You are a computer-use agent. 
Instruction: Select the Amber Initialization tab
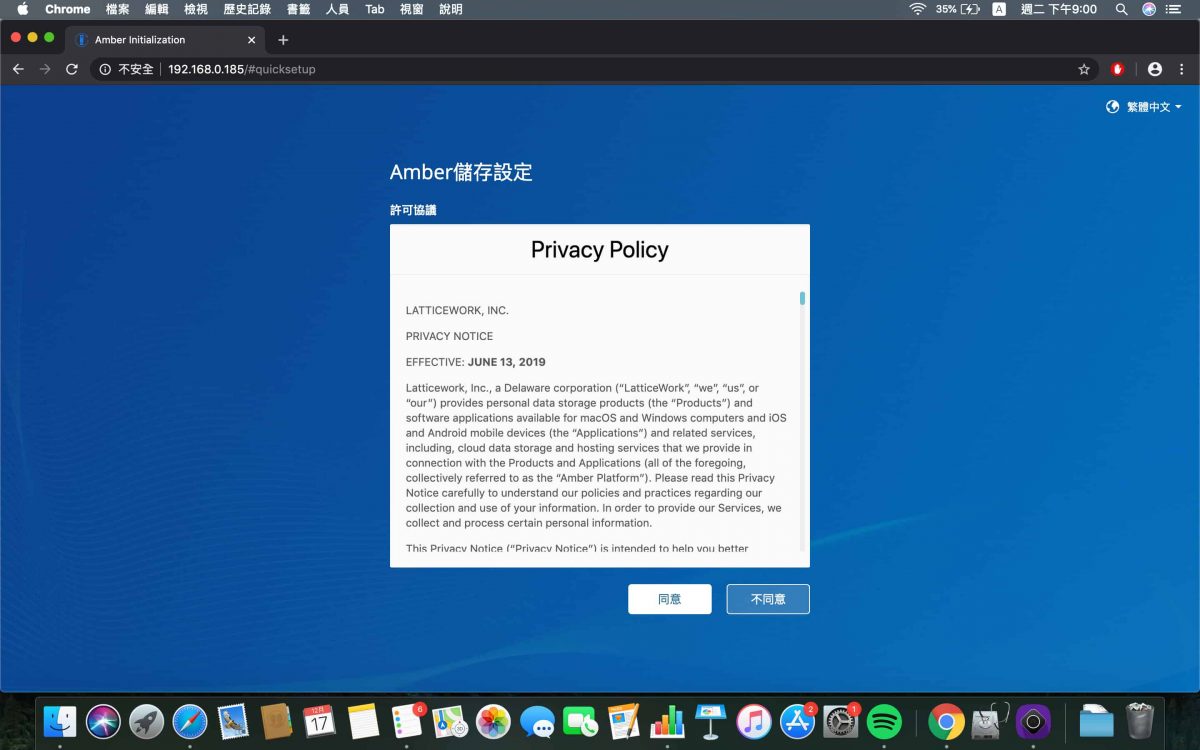(166, 40)
